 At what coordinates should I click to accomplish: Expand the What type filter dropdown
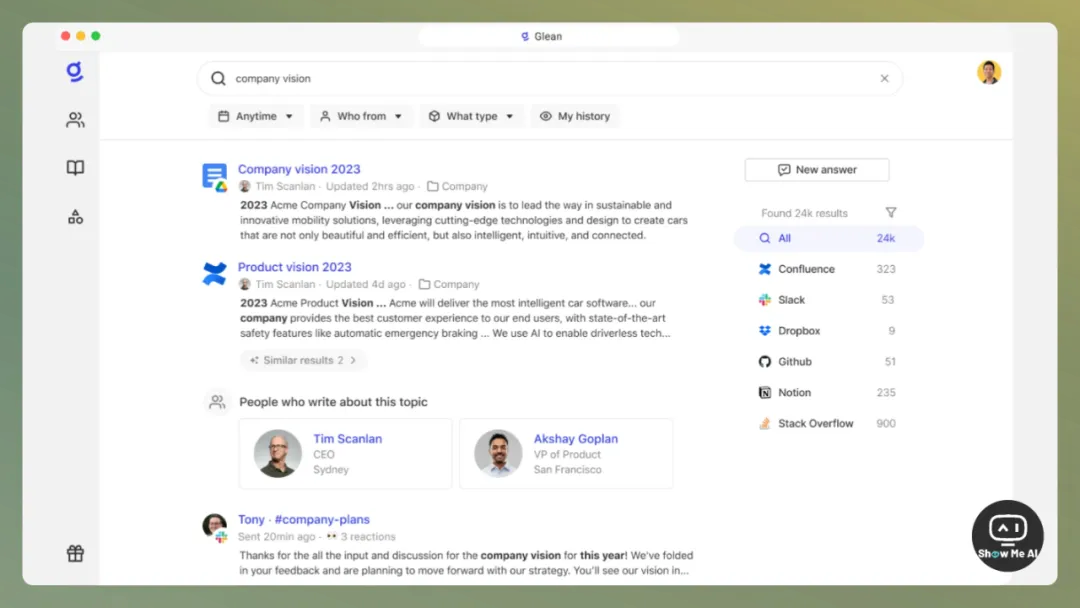point(471,116)
